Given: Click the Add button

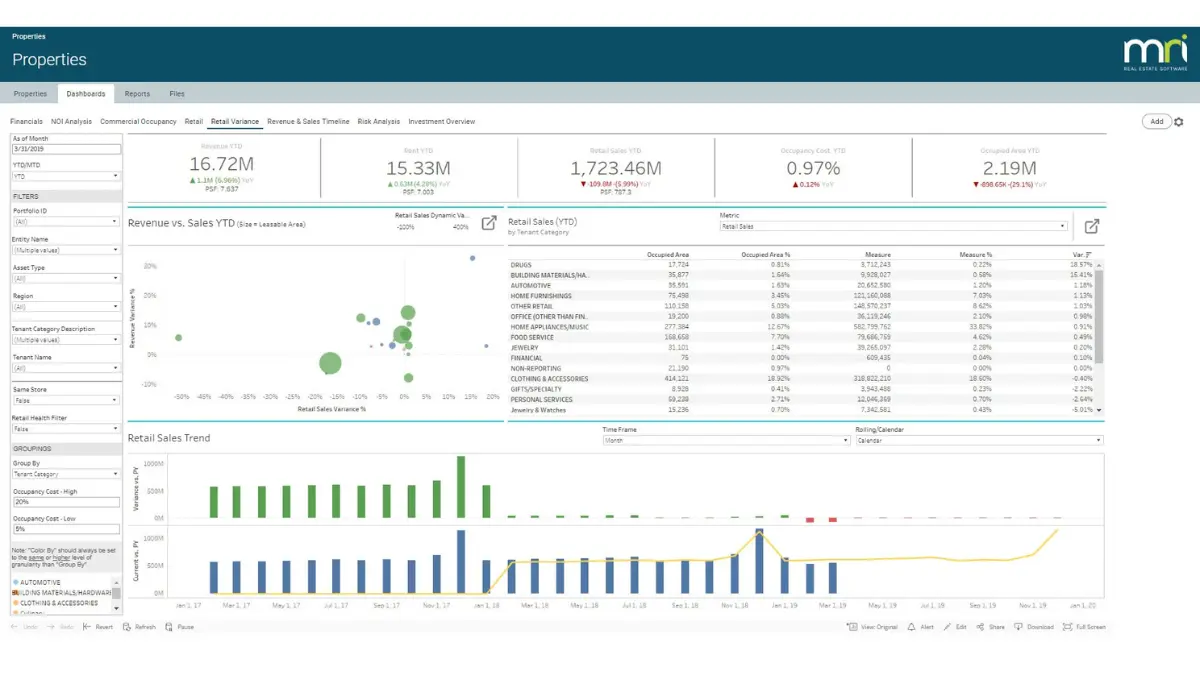Looking at the screenshot, I should (1156, 122).
